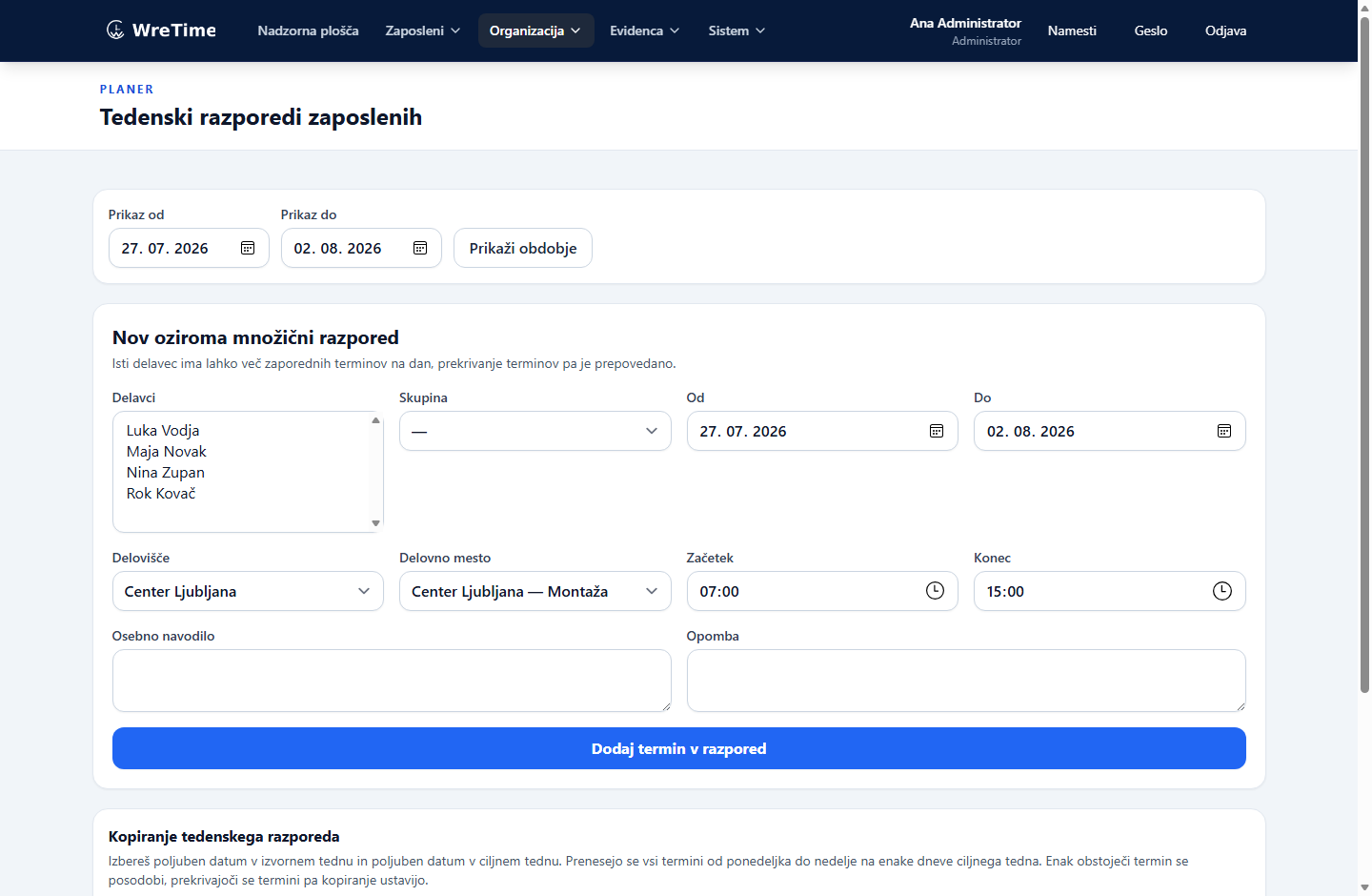
Task: Expand the Skupina dropdown
Action: tap(535, 431)
